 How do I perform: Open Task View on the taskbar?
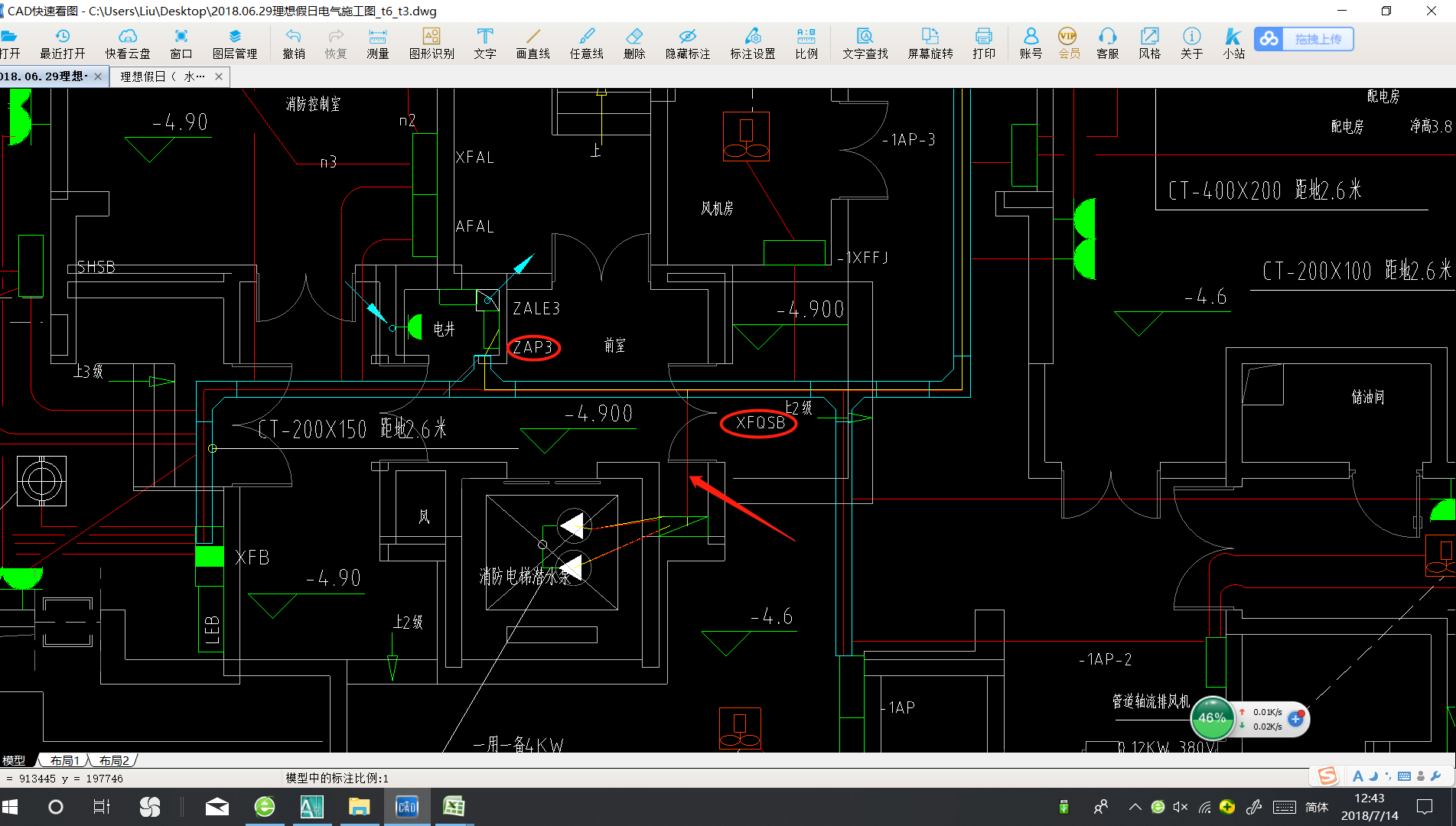tap(102, 807)
